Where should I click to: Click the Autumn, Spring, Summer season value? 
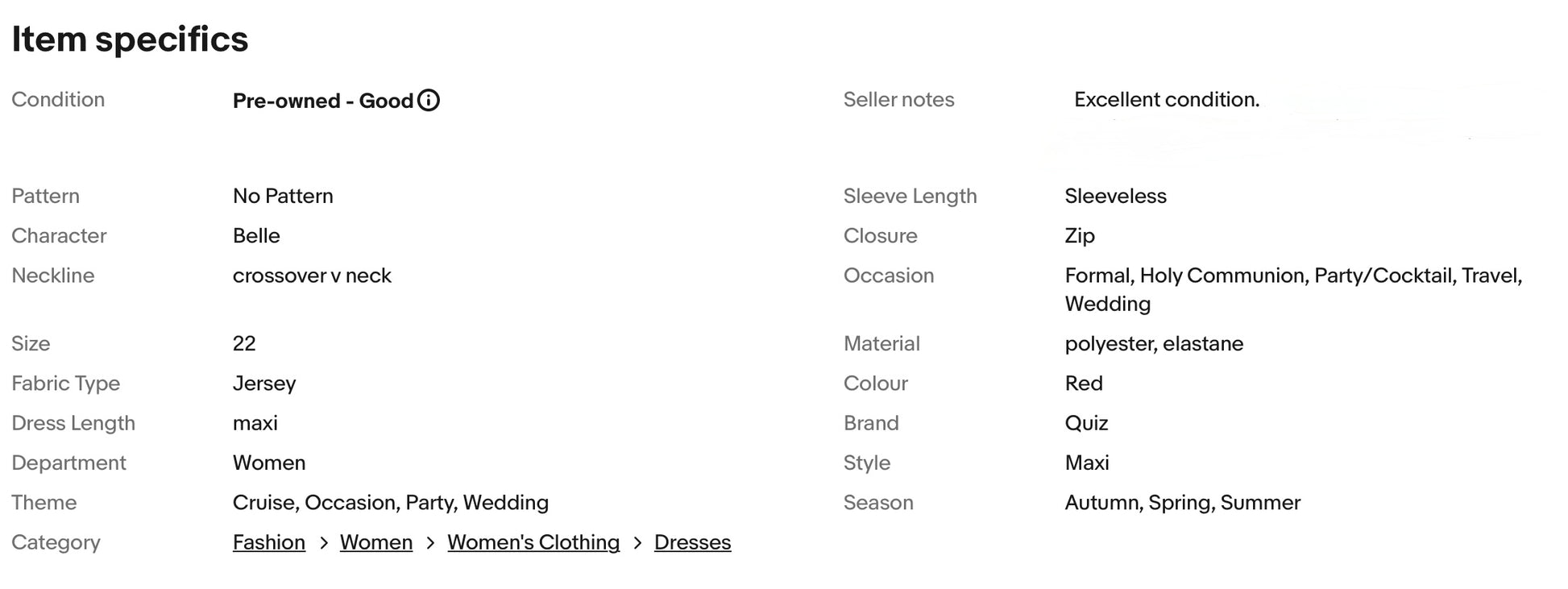click(1182, 503)
